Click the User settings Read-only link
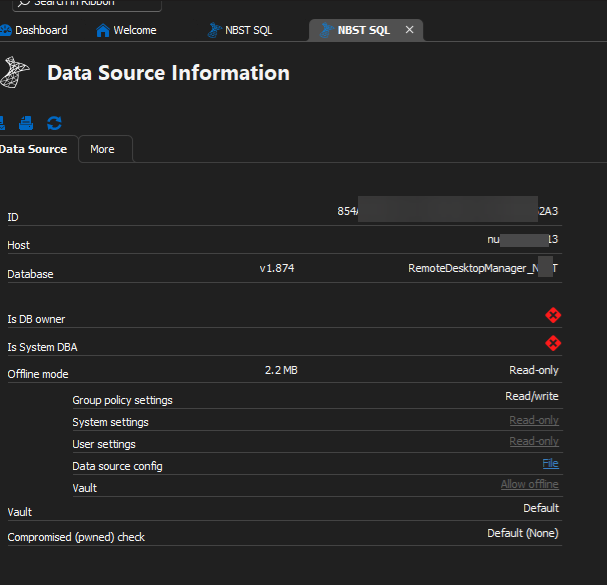Viewport: 607px width, 585px height. pyautogui.click(x=534, y=441)
